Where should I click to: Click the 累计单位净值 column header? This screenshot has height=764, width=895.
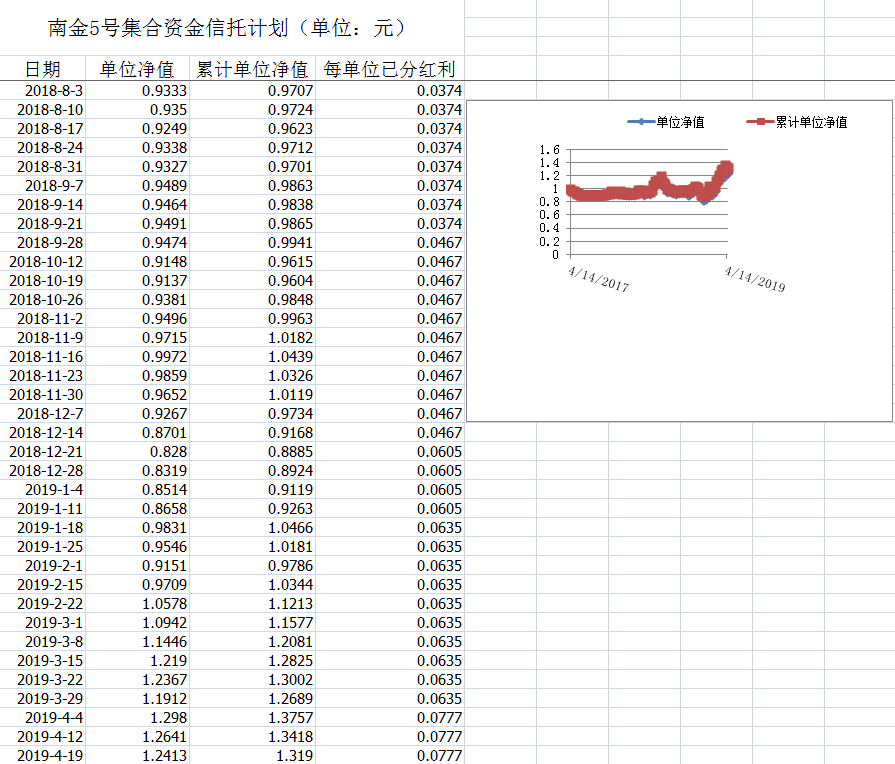(x=252, y=69)
